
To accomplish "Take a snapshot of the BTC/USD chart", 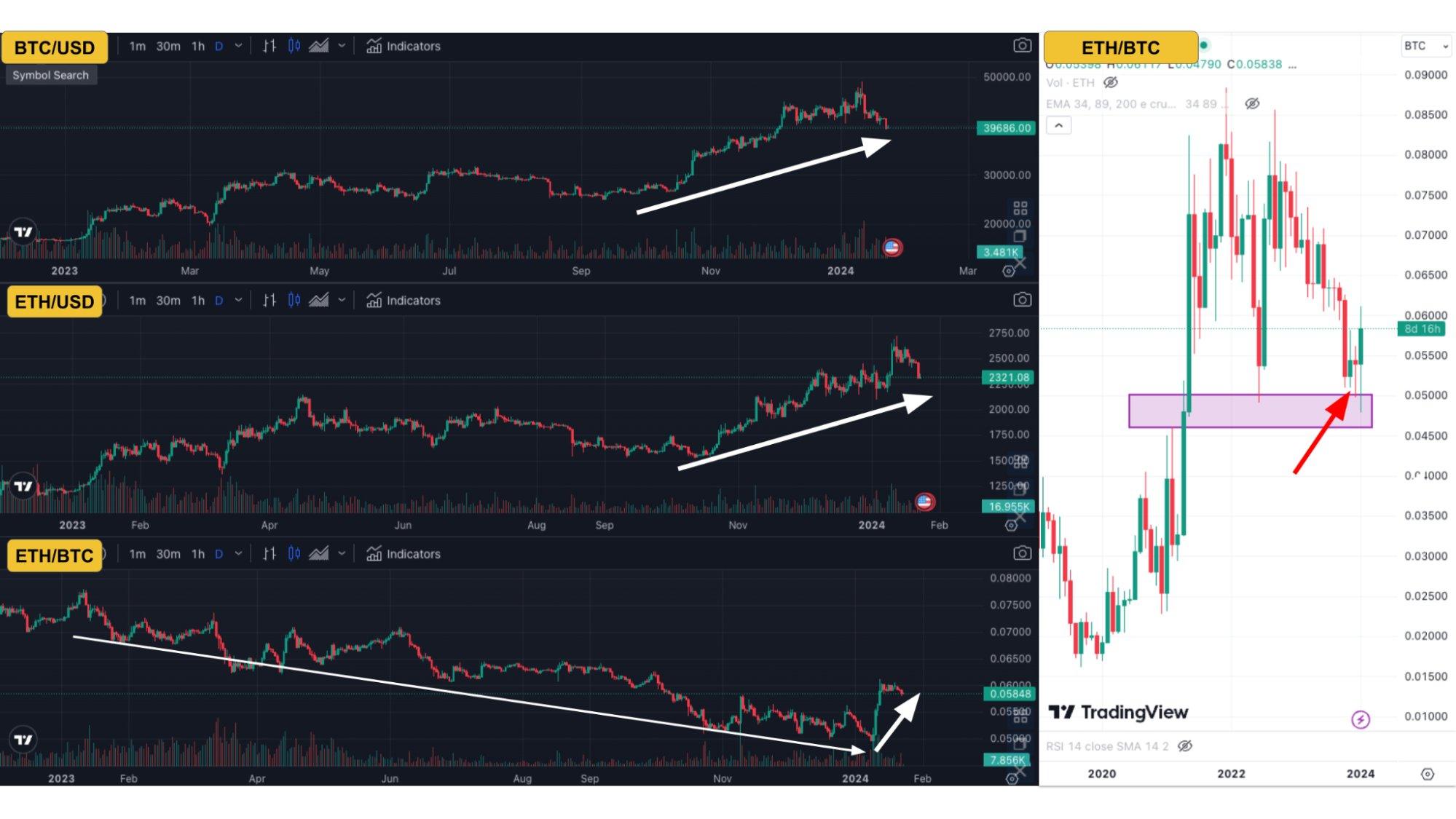I will coord(1022,45).
